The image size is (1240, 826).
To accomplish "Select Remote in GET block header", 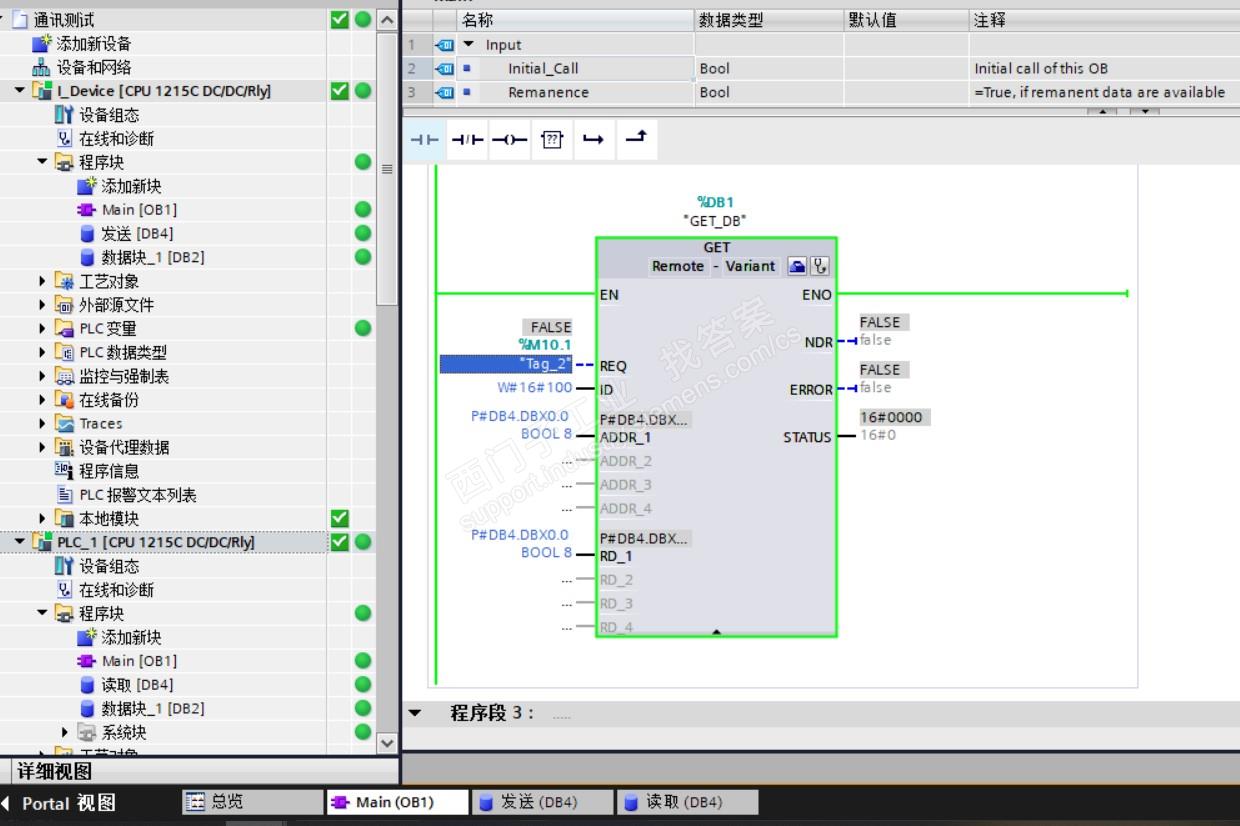I will point(678,266).
